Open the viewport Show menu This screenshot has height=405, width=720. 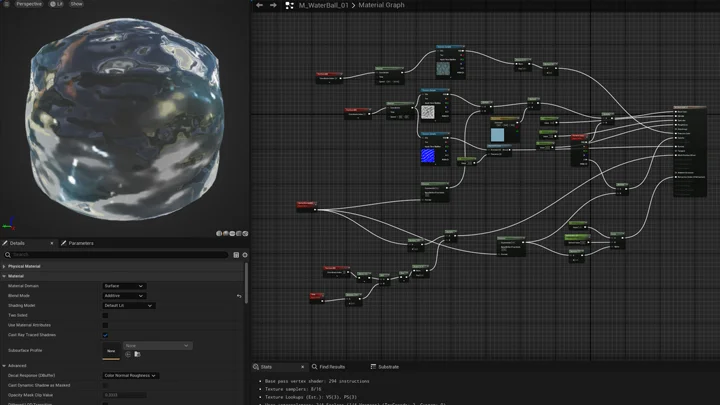coord(76,4)
